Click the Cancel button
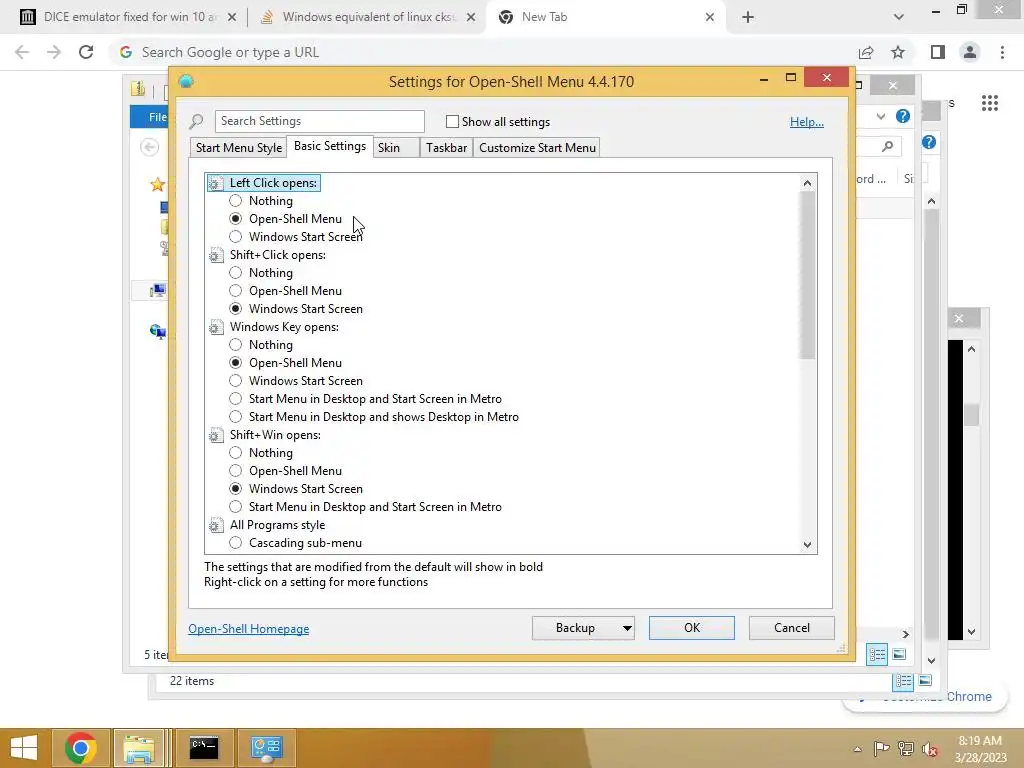 click(x=792, y=628)
